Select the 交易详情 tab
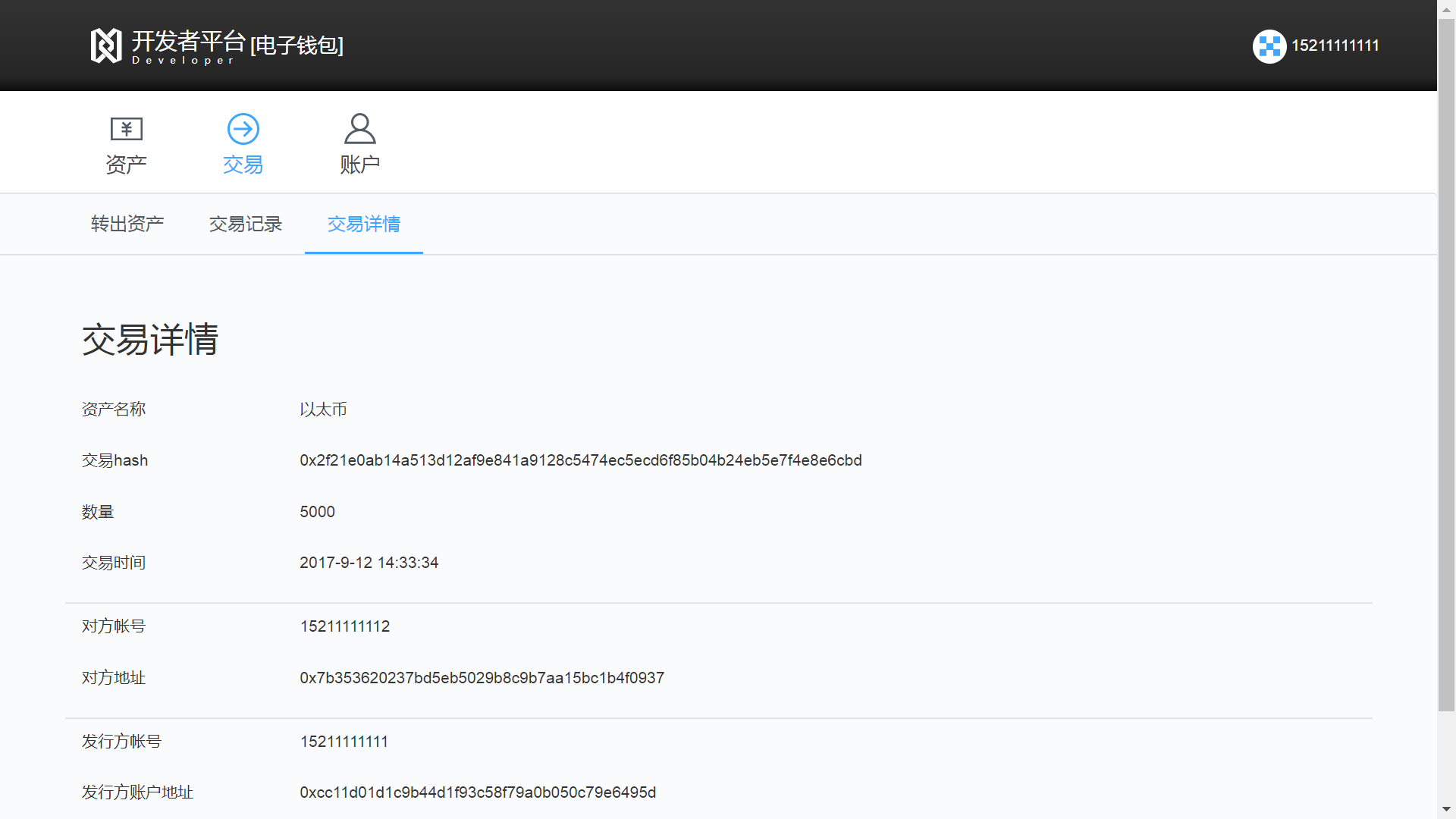This screenshot has height=819, width=1456. [x=363, y=224]
